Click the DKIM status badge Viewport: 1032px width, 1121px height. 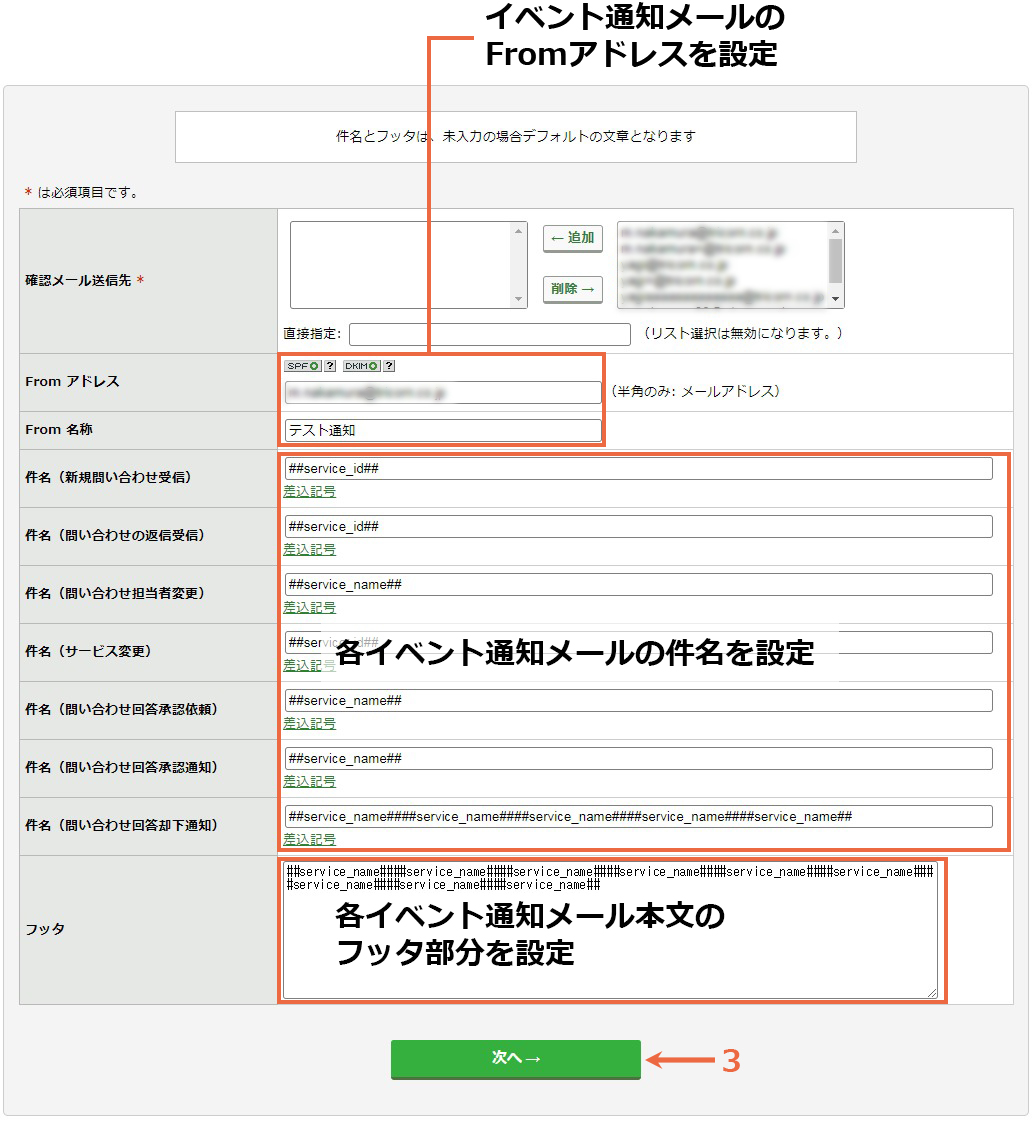[362, 366]
